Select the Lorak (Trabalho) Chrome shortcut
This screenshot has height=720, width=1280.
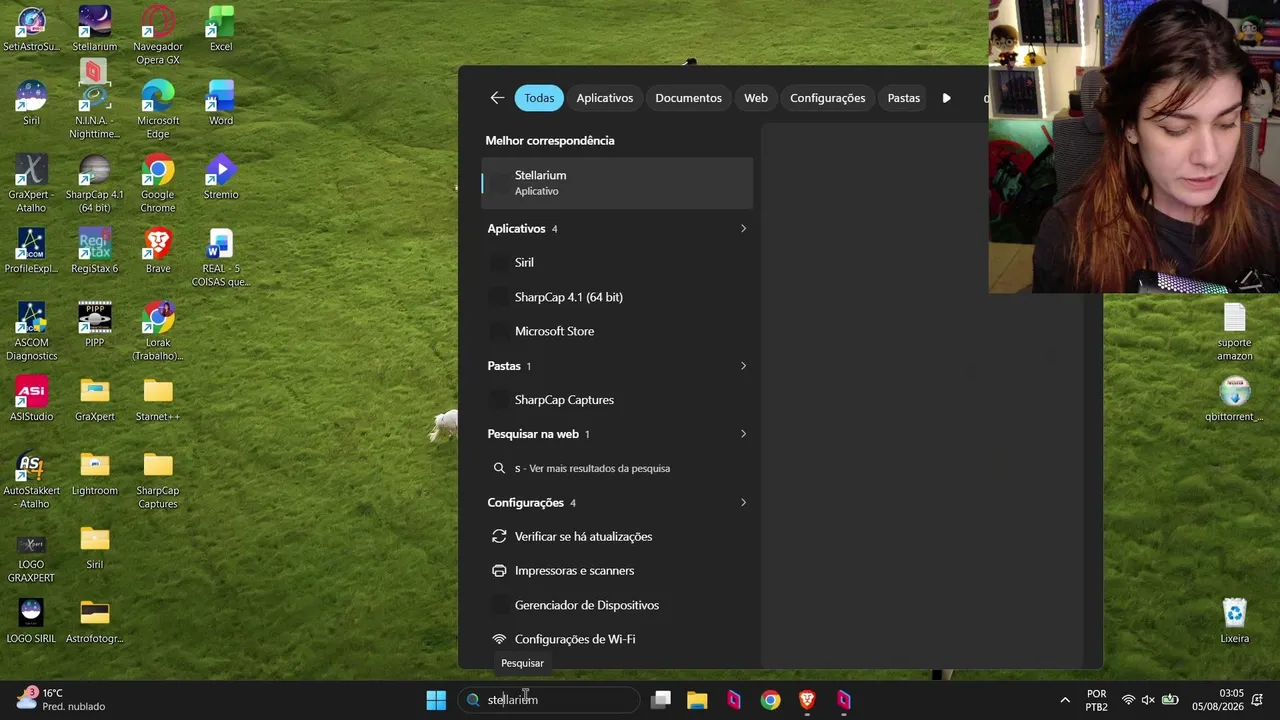coord(158,332)
